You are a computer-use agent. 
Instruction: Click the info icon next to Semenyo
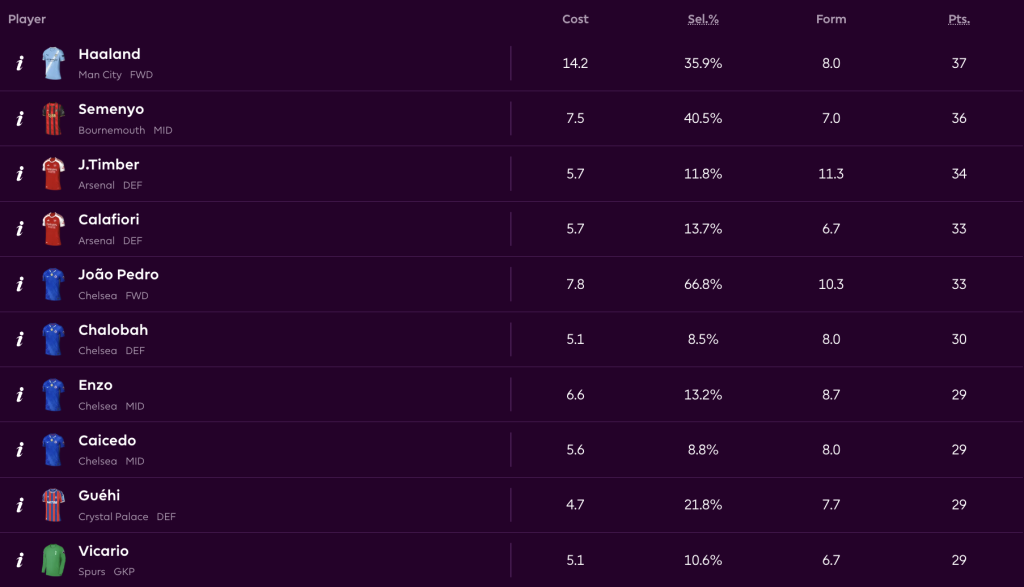click(x=19, y=119)
